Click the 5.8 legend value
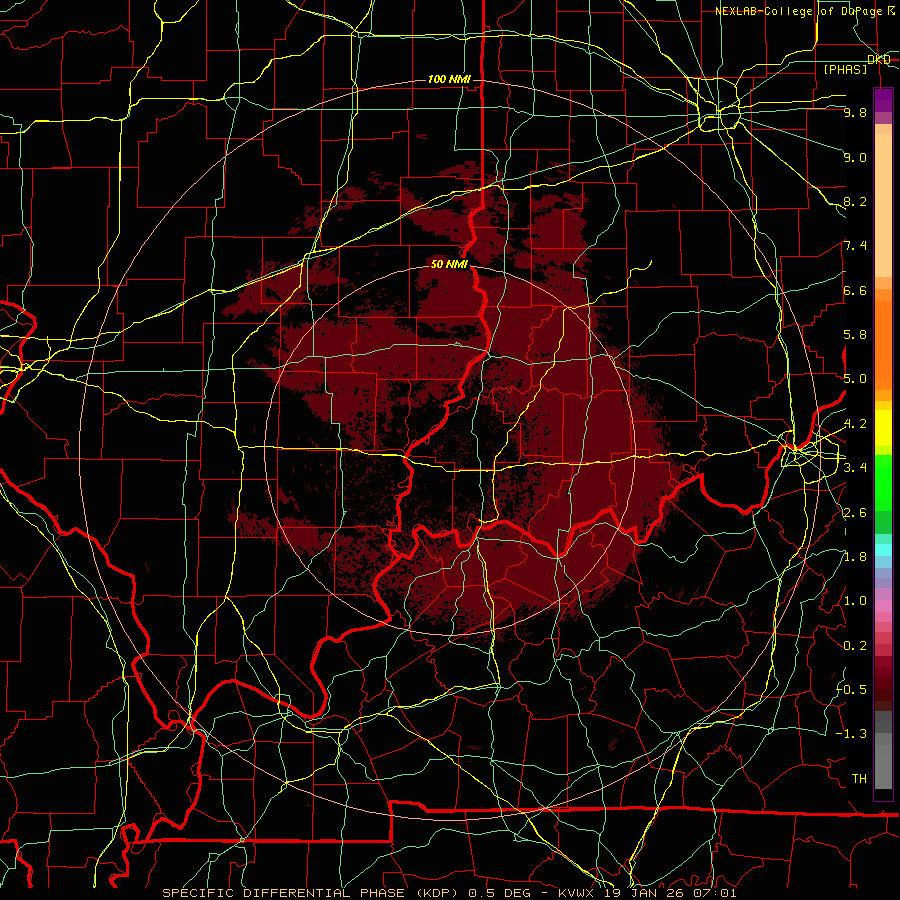This screenshot has height=900, width=900. (855, 334)
